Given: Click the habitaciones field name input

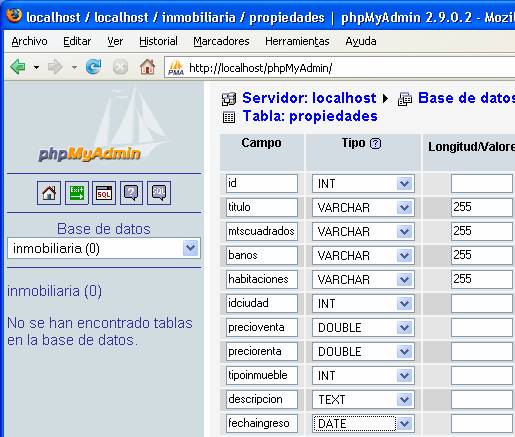Looking at the screenshot, I should tap(262, 279).
